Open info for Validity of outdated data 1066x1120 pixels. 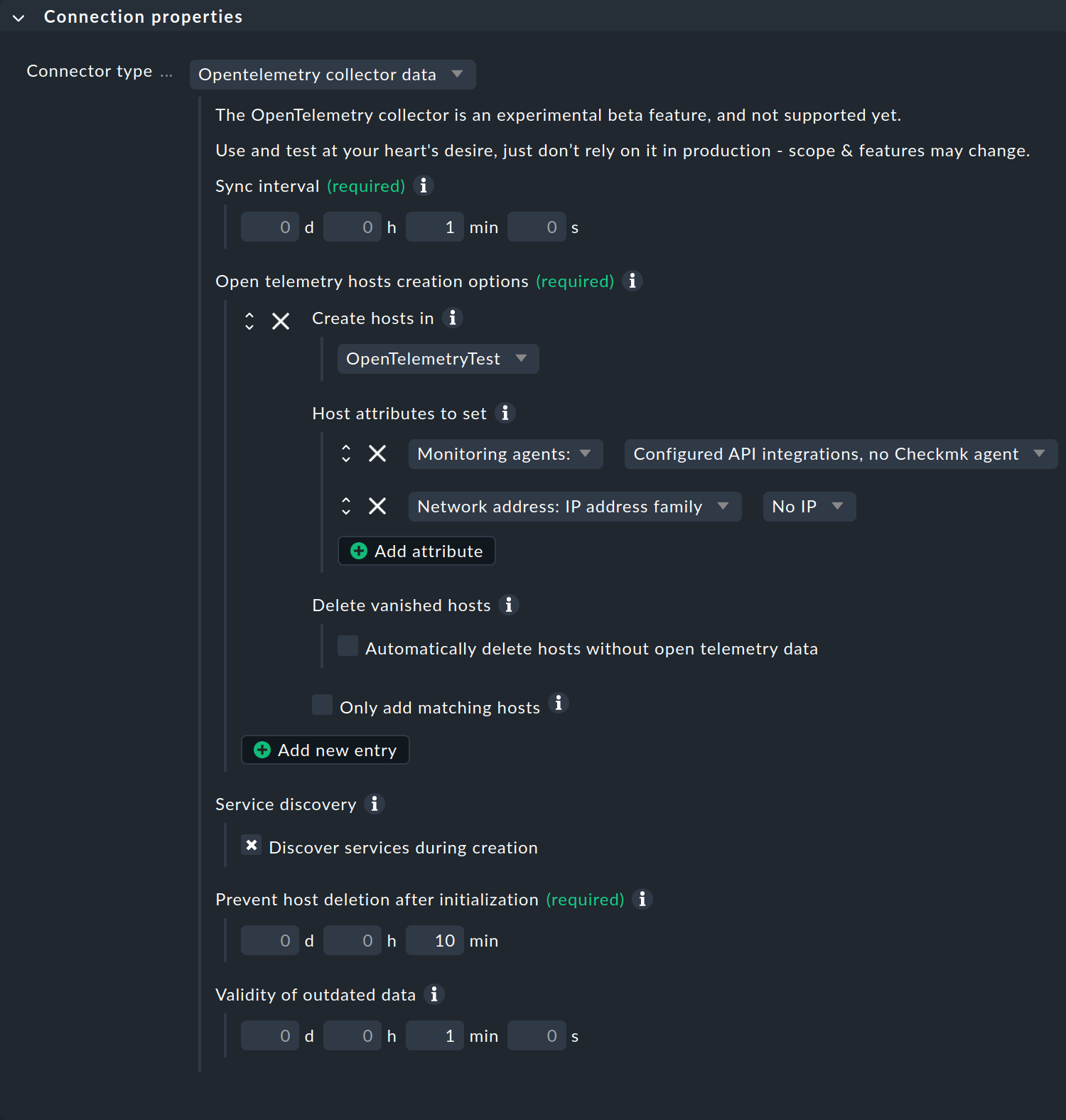coord(434,994)
